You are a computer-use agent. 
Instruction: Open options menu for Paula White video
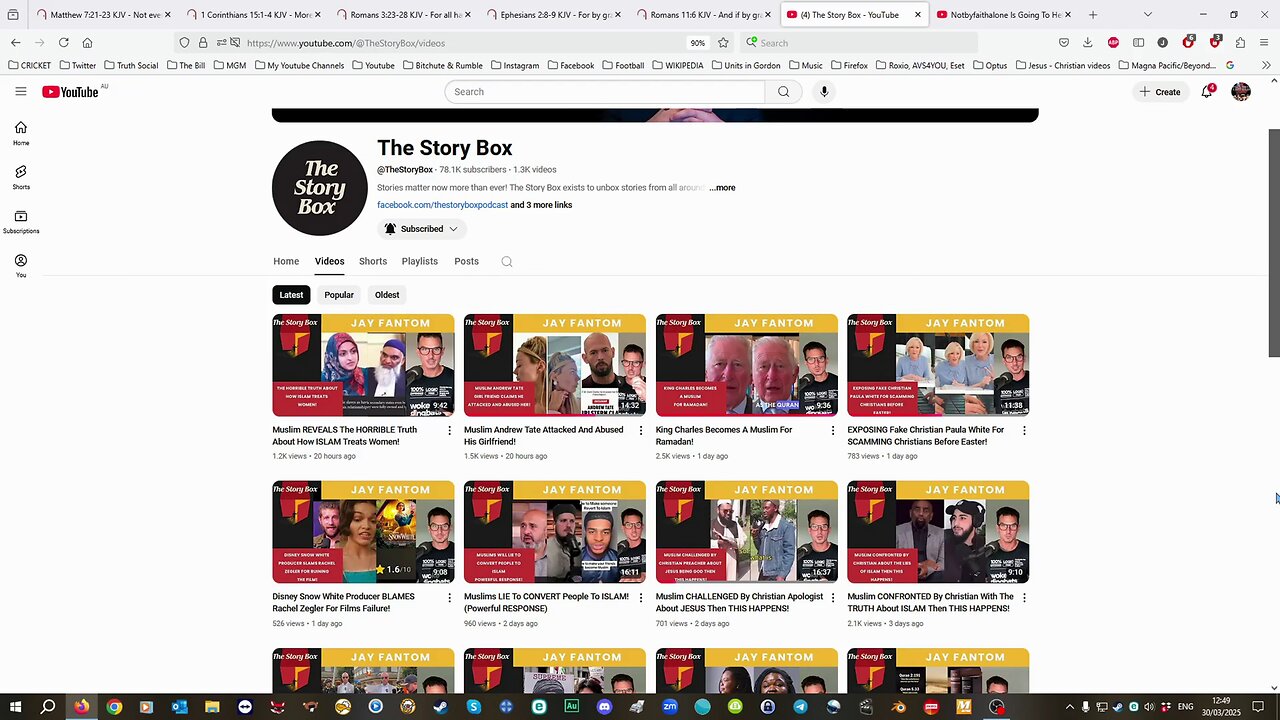pyautogui.click(x=1024, y=430)
